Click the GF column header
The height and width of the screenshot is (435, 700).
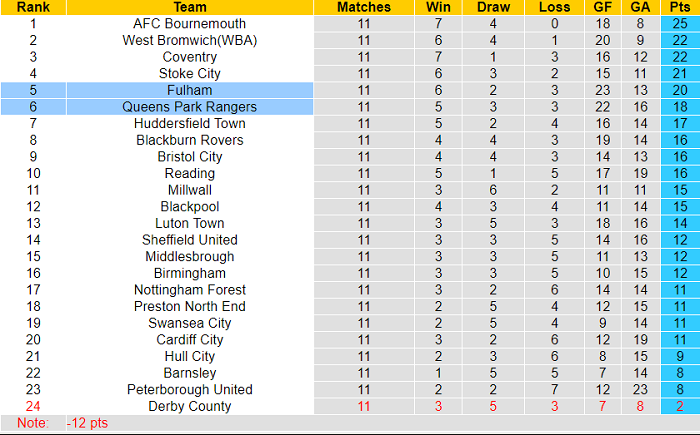602,7
